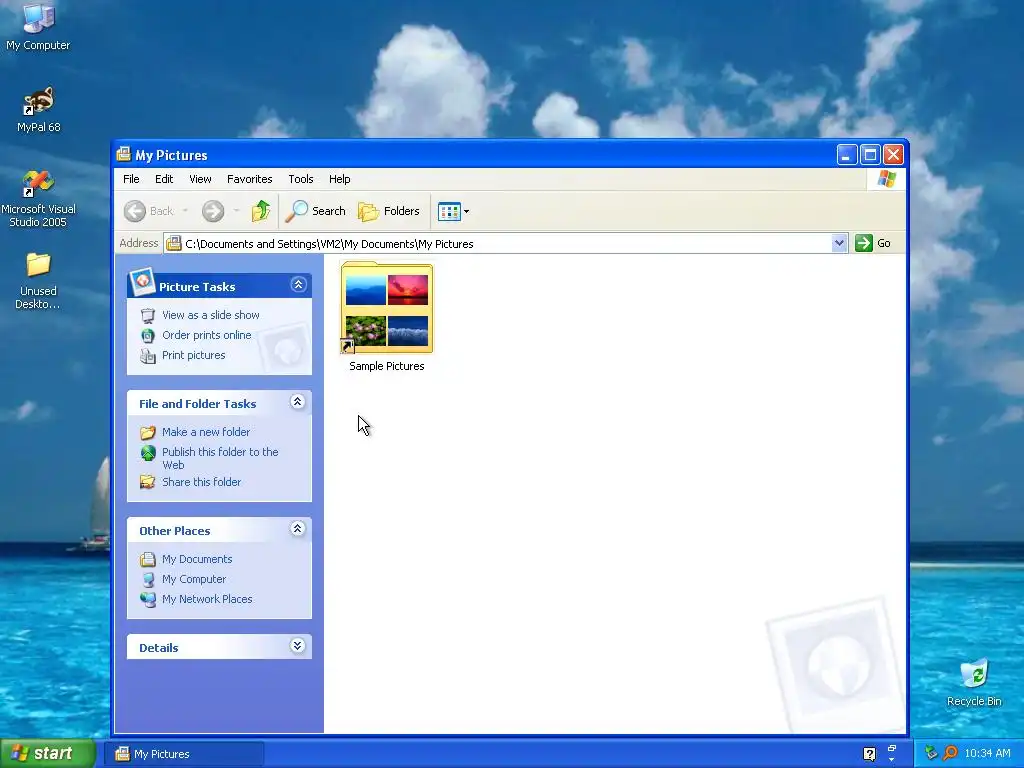1024x768 pixels.
Task: Click Publish this folder to the Web
Action: (220, 458)
